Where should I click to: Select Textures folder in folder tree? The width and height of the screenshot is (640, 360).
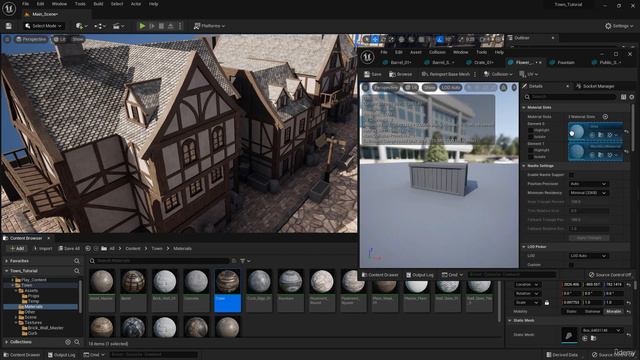(x=33, y=322)
